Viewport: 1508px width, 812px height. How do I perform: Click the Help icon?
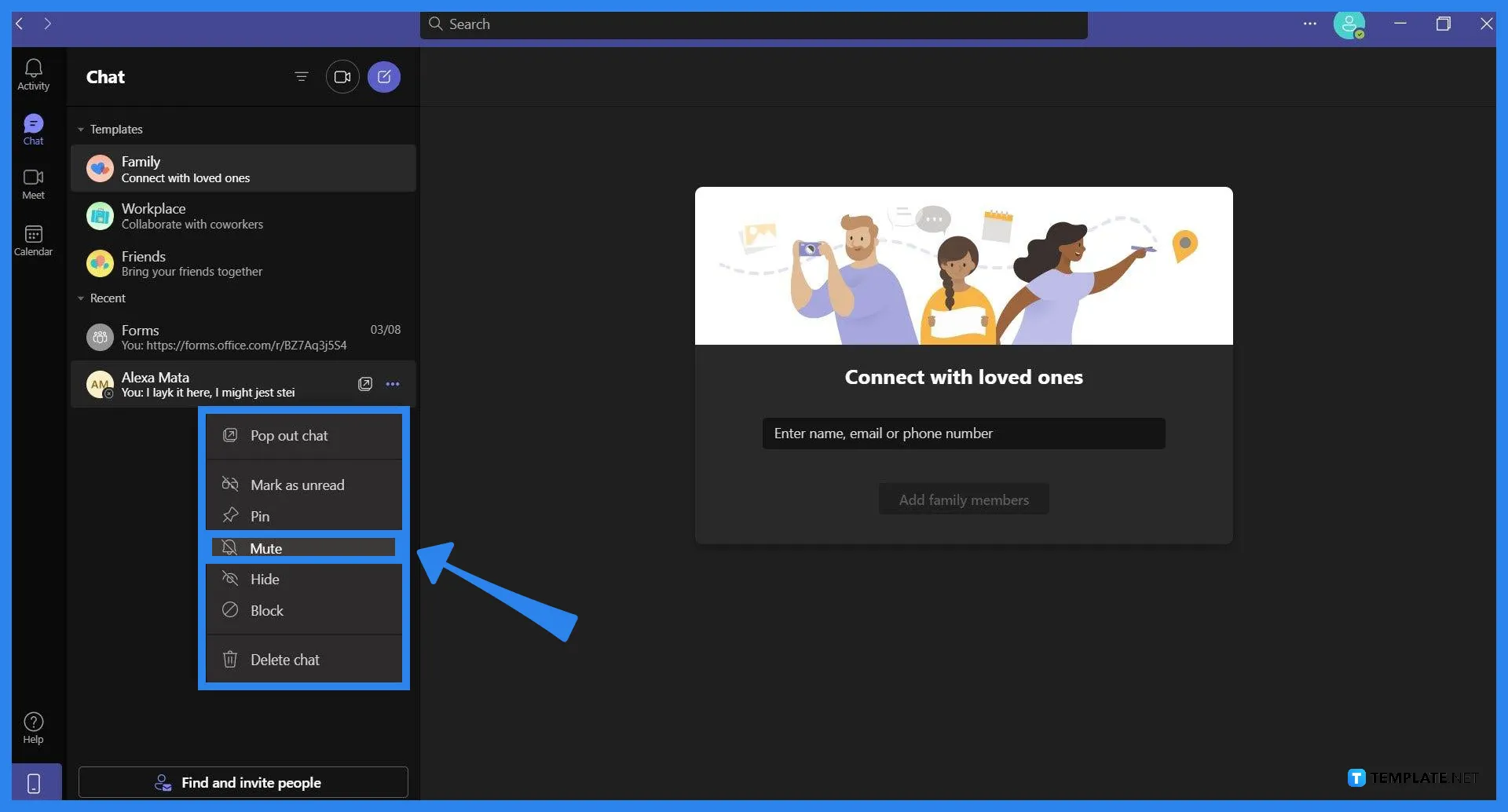tap(33, 726)
